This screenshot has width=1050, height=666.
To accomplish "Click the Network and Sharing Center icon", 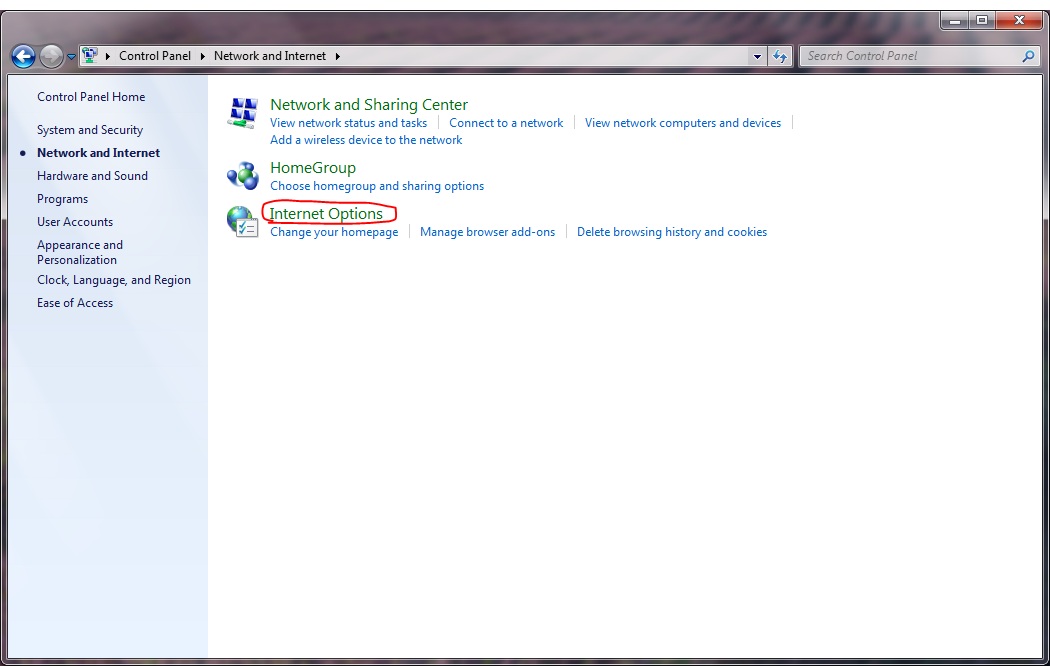I will click(242, 112).
